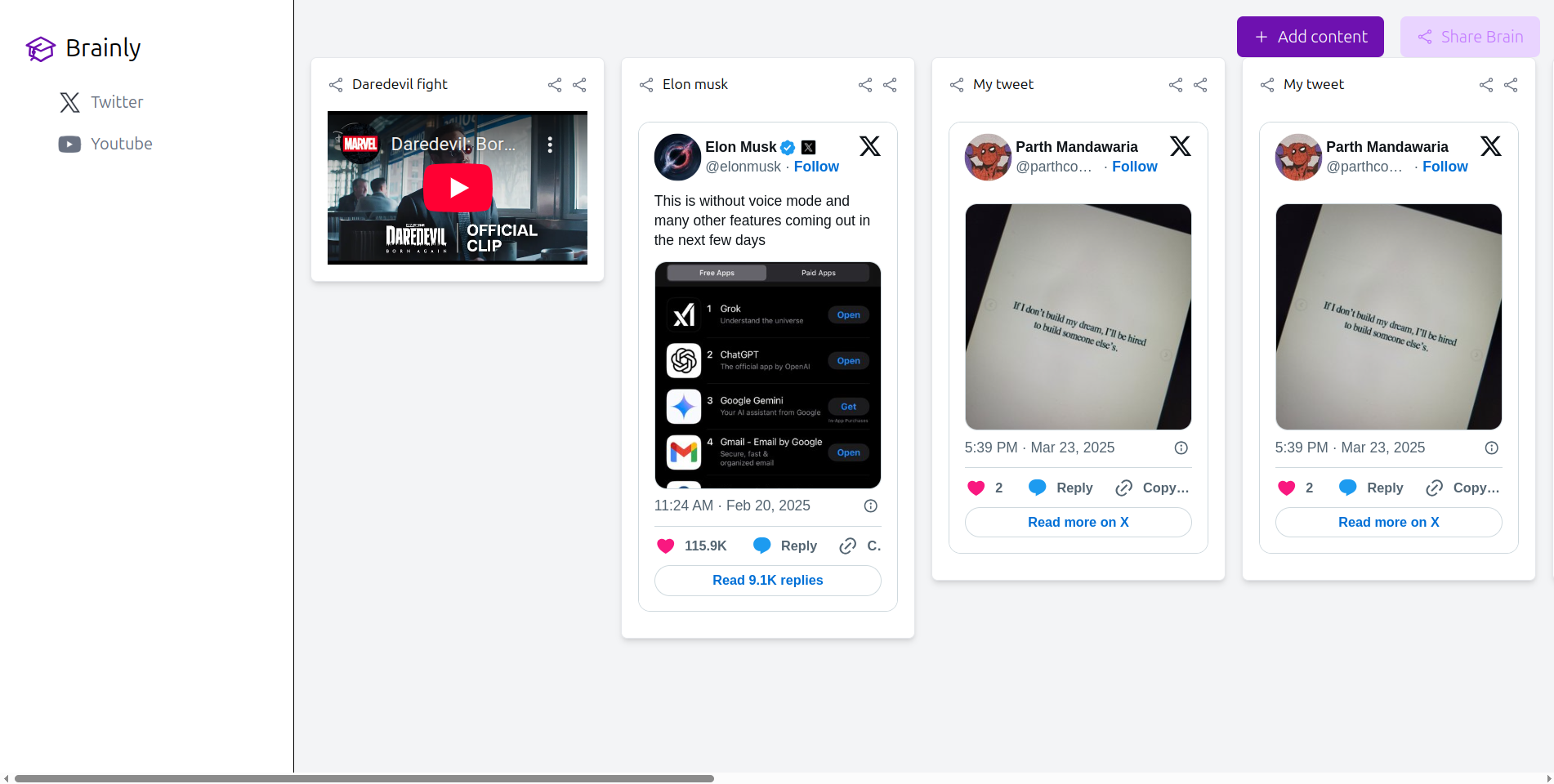Click Read 9.1K replies

coord(768,581)
